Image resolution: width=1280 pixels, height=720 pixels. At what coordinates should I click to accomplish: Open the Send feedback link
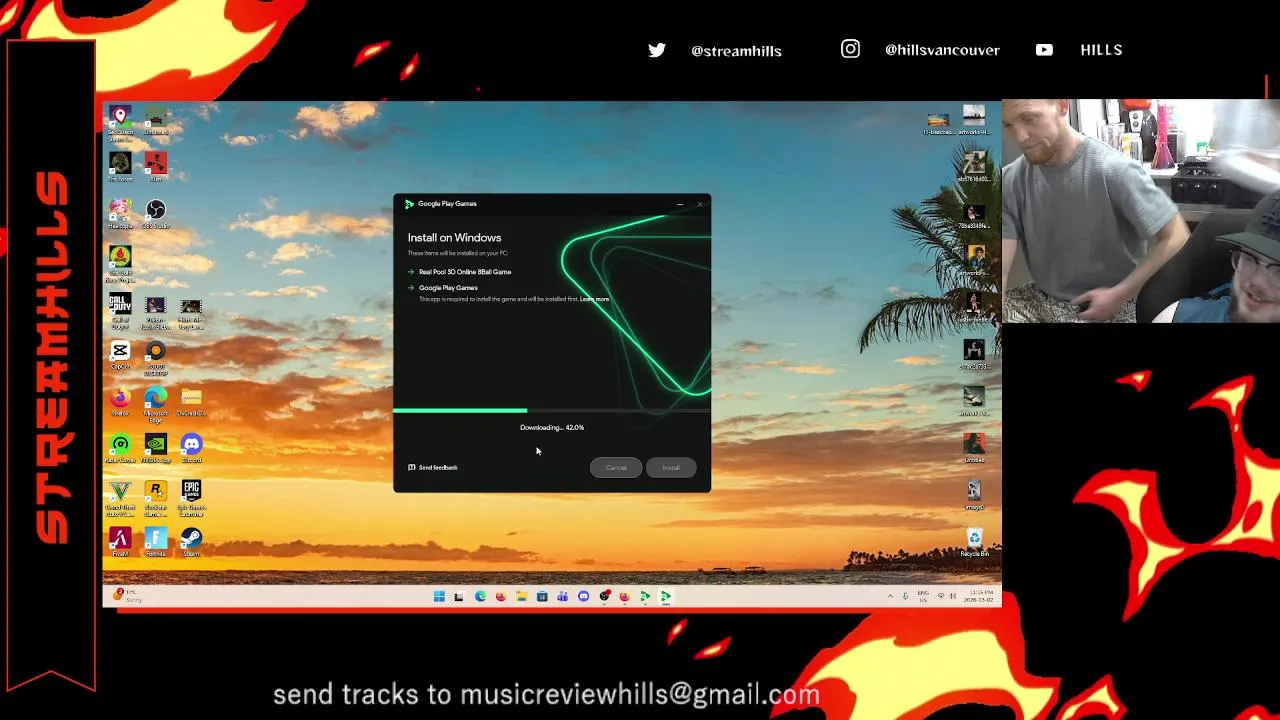tap(433, 467)
